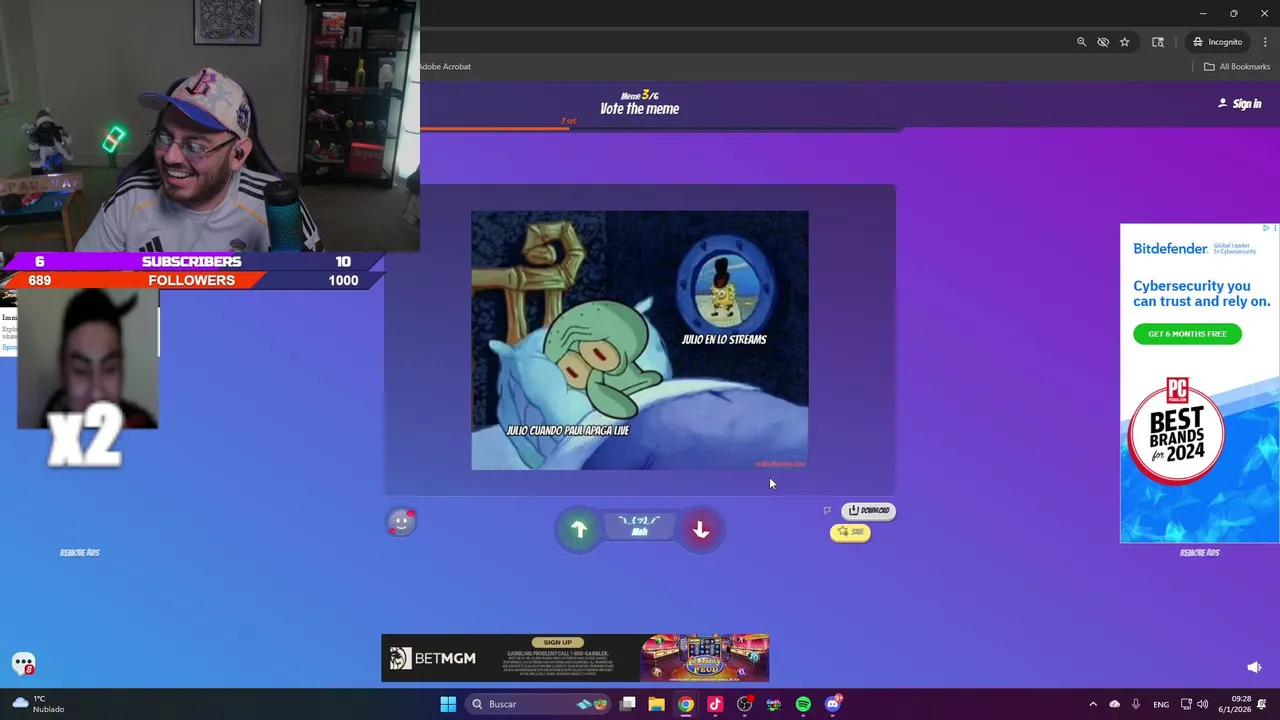Image resolution: width=1280 pixels, height=720 pixels.
Task: Open Task View on the taskbar
Action: (628, 704)
